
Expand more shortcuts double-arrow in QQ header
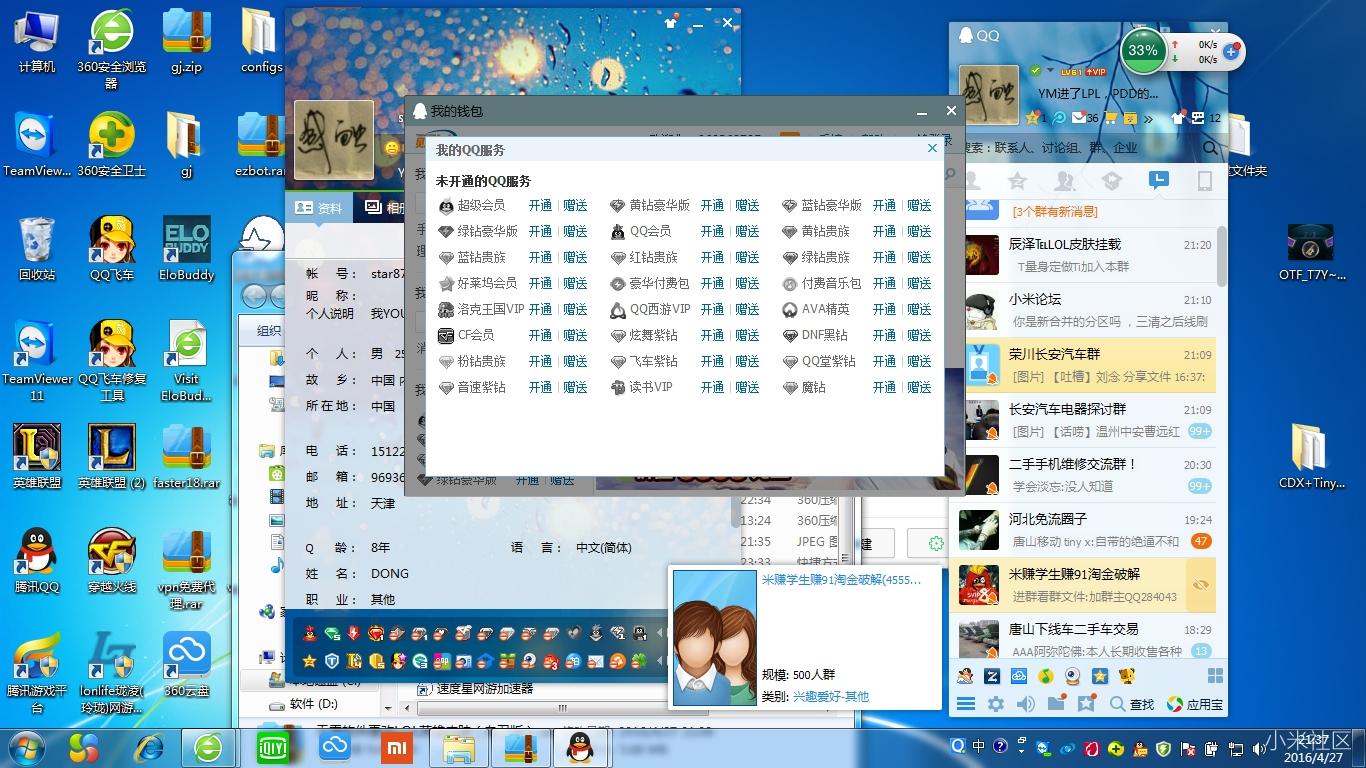coord(1148,118)
